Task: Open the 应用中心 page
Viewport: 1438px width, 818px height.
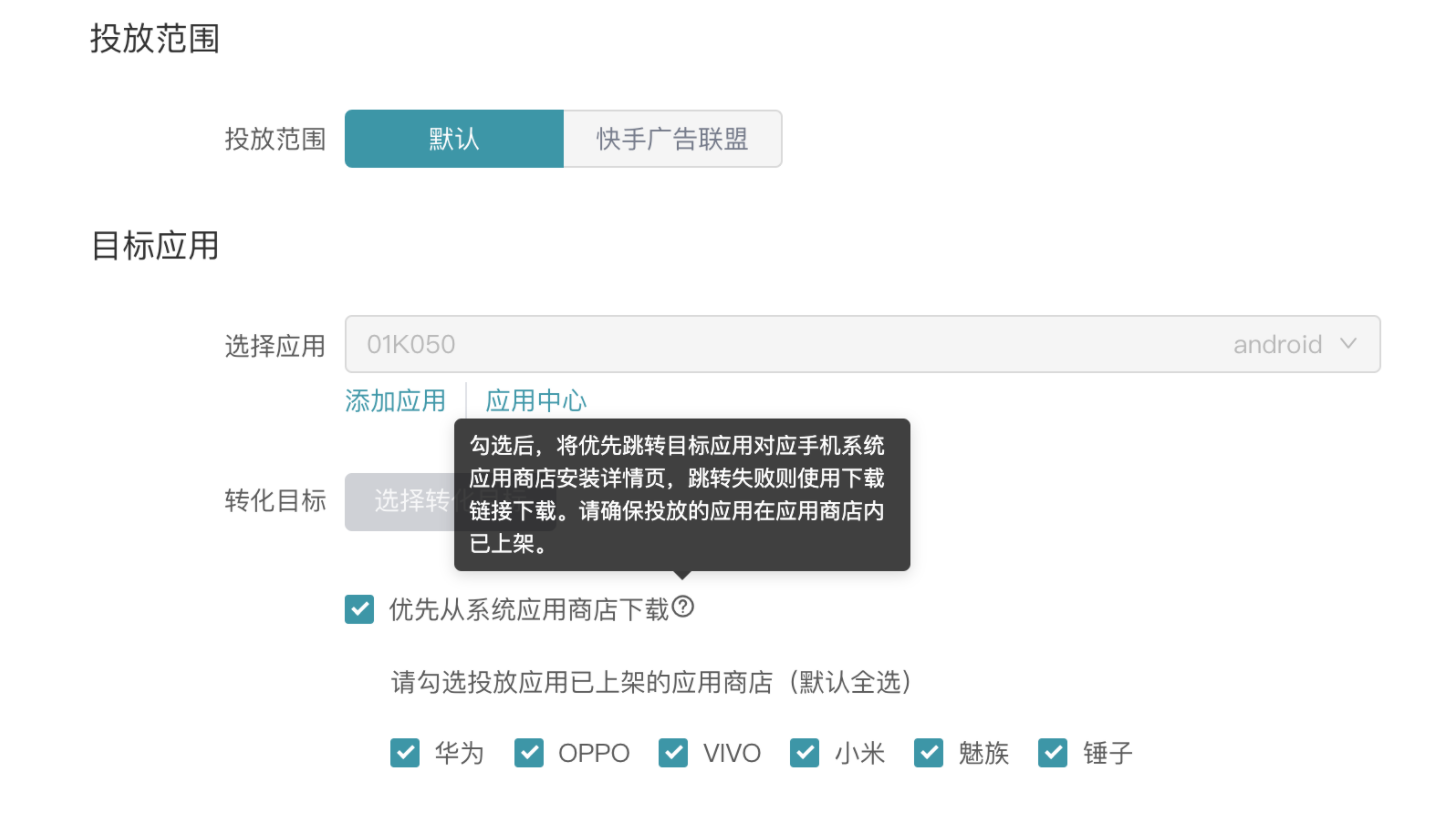Action: [x=536, y=399]
